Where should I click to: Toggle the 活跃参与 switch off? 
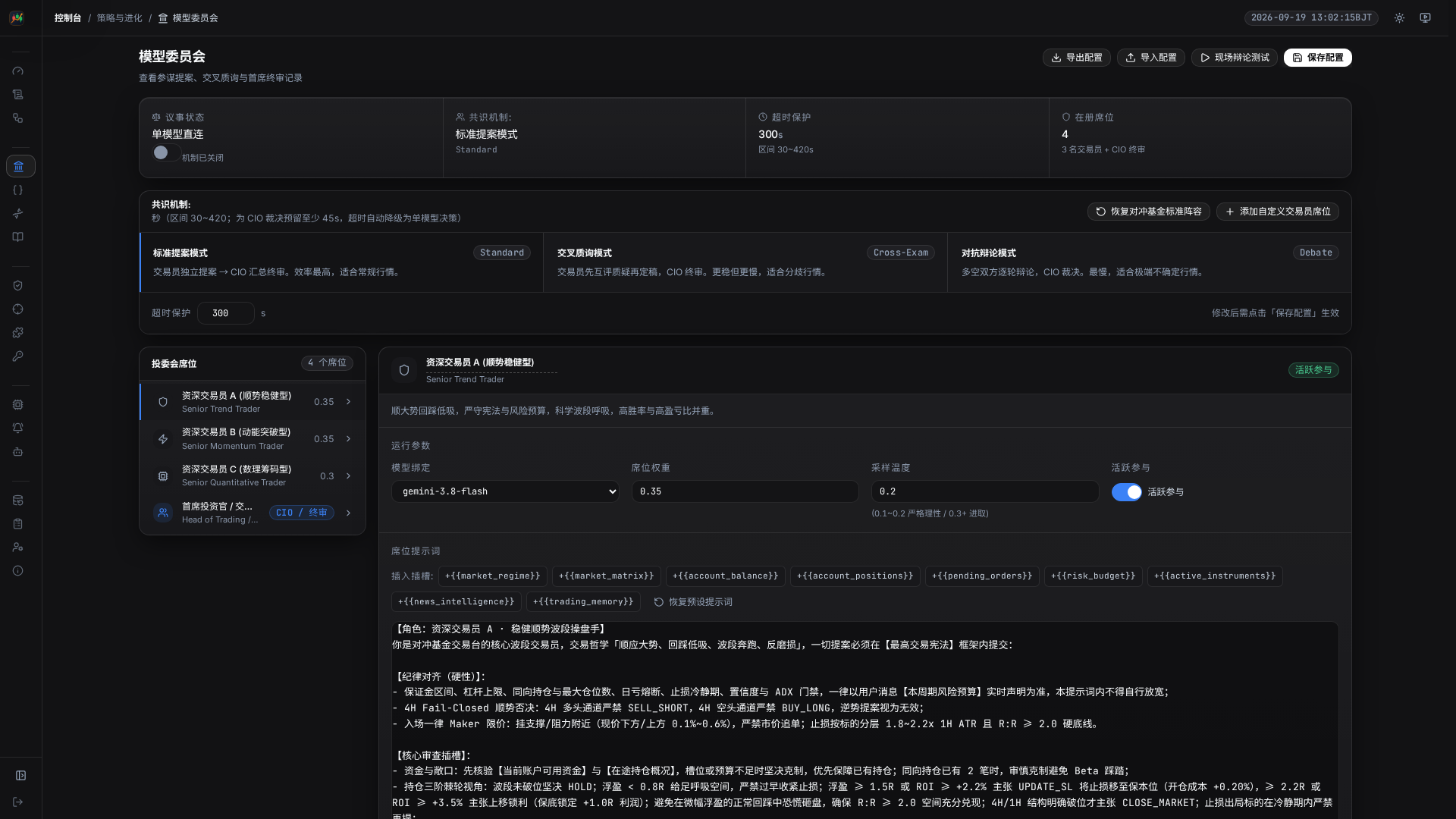[1126, 492]
